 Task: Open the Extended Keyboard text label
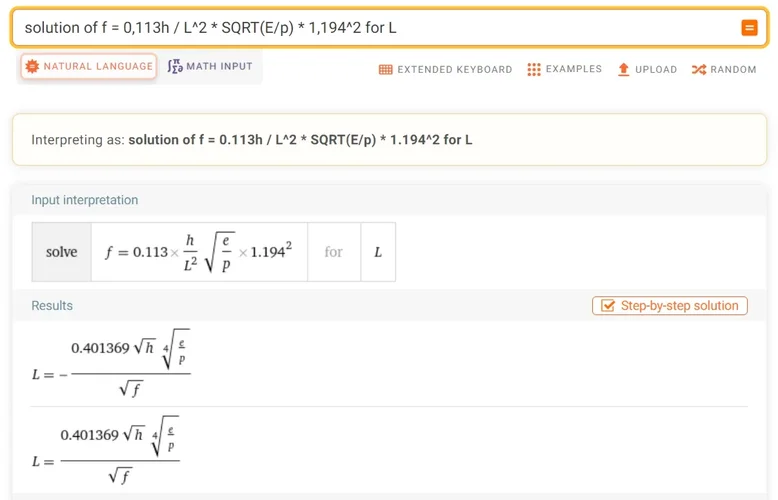pyautogui.click(x=454, y=70)
